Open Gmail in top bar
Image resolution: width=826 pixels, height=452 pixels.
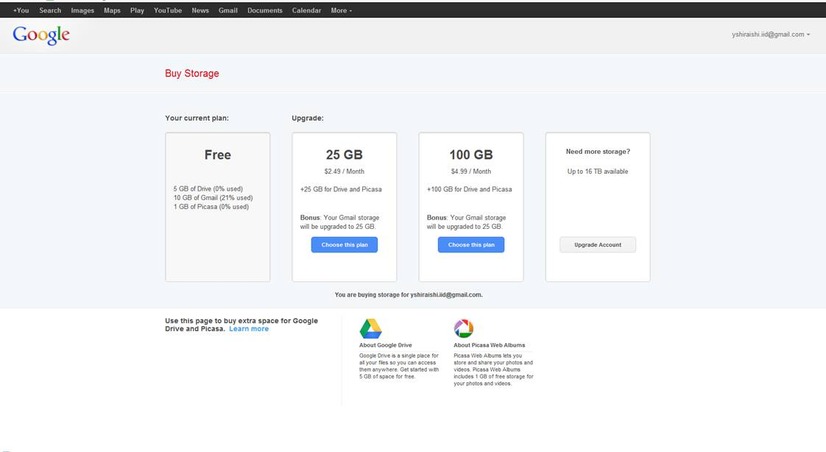(228, 10)
